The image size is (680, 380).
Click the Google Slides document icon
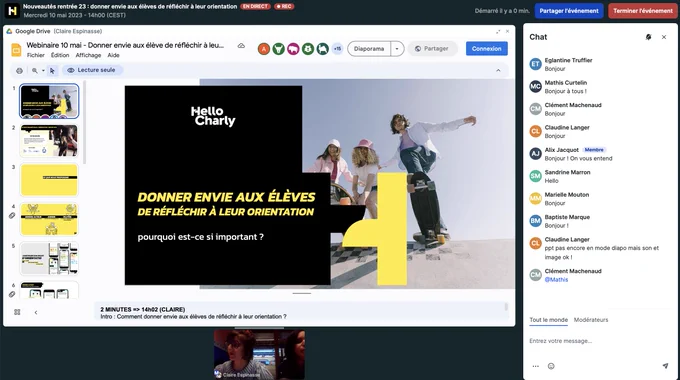click(x=16, y=50)
